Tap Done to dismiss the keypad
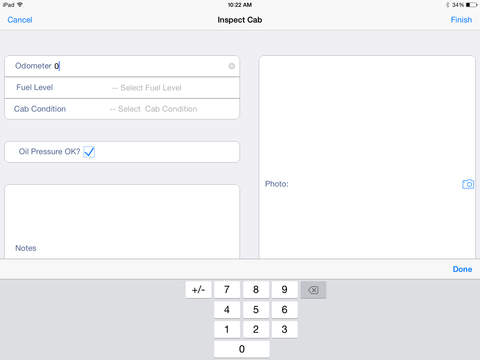Screen dimensions: 480x360 [x=462, y=269]
